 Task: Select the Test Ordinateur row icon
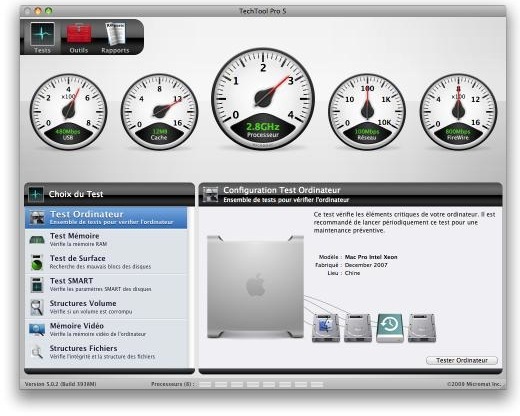[x=37, y=217]
